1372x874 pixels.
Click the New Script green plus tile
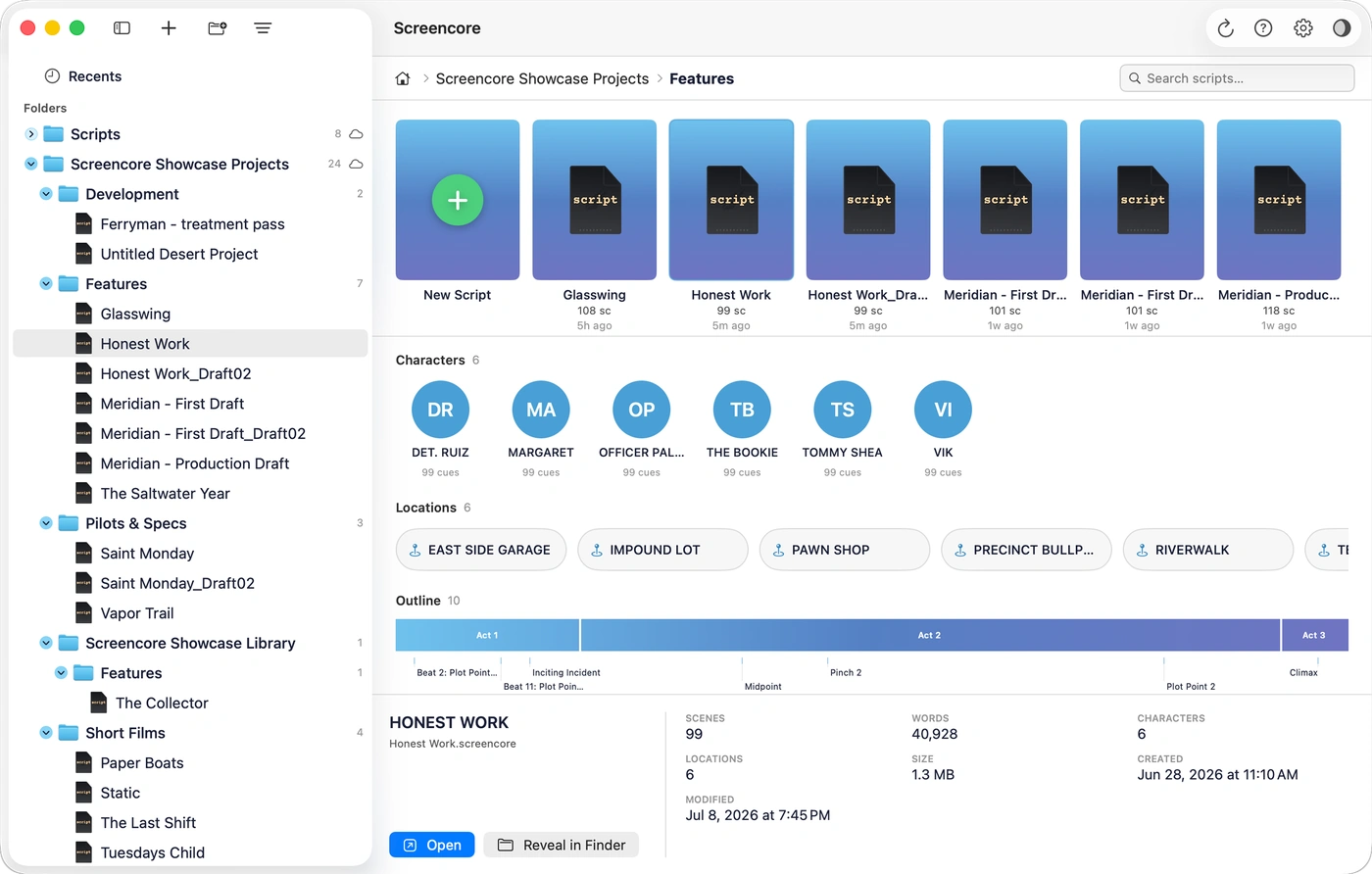tap(458, 200)
